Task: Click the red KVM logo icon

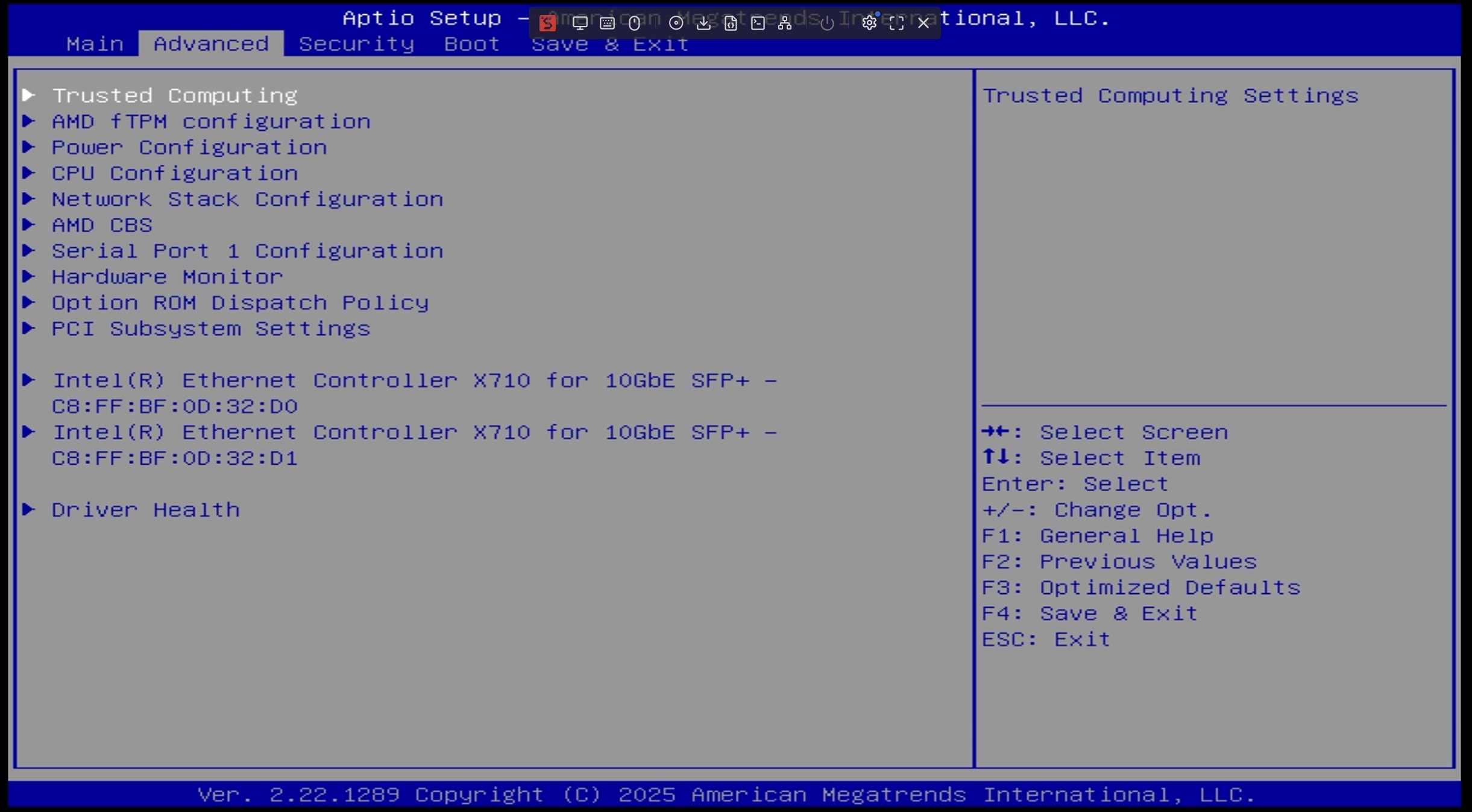Action: click(x=547, y=23)
